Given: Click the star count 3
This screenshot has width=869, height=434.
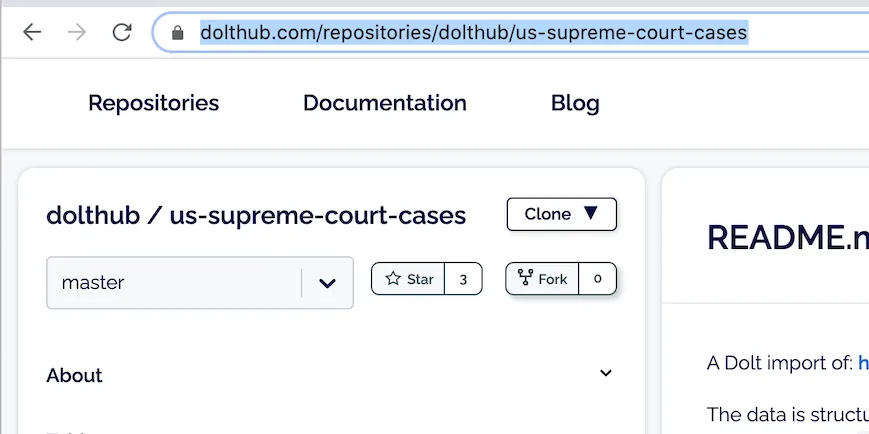Looking at the screenshot, I should click(463, 279).
